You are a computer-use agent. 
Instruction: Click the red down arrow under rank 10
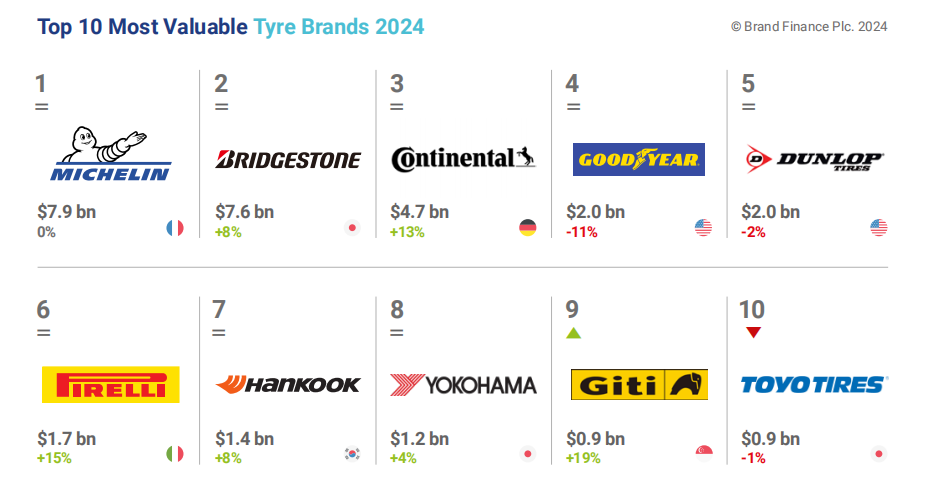click(753, 333)
